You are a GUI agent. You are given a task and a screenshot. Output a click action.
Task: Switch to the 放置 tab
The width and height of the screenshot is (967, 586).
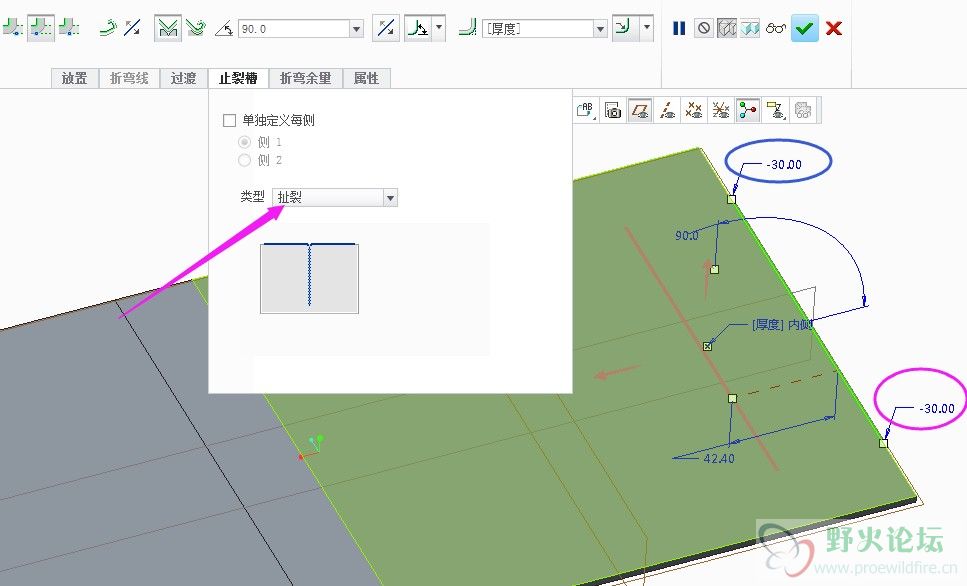[x=74, y=78]
